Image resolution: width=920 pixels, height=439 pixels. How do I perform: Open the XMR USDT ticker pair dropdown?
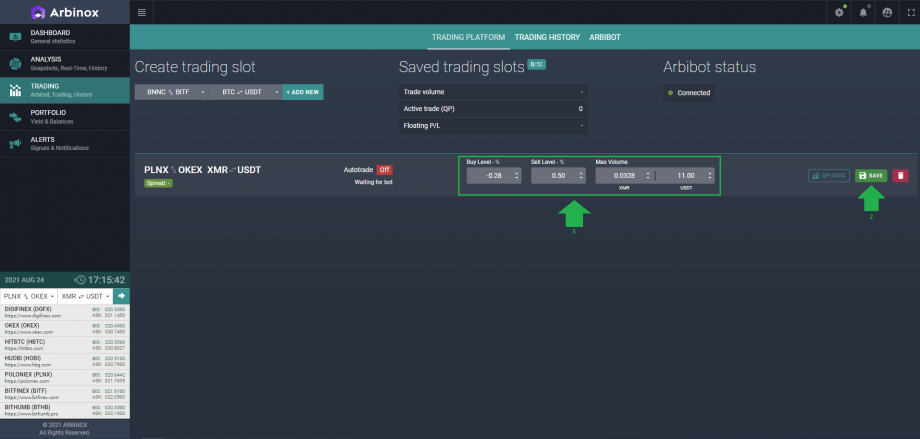point(86,296)
